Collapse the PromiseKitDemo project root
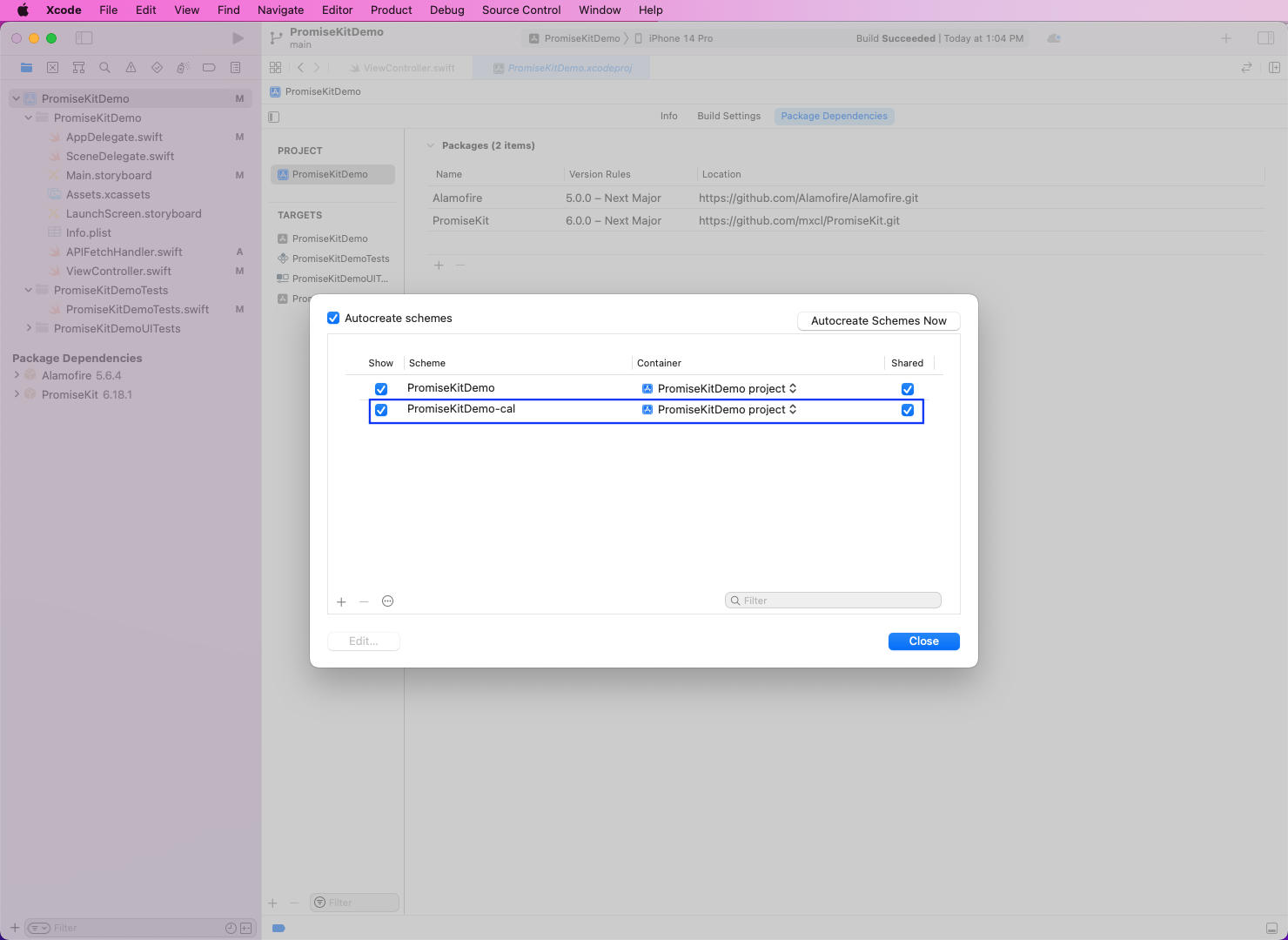This screenshot has width=1288, height=940. point(16,98)
